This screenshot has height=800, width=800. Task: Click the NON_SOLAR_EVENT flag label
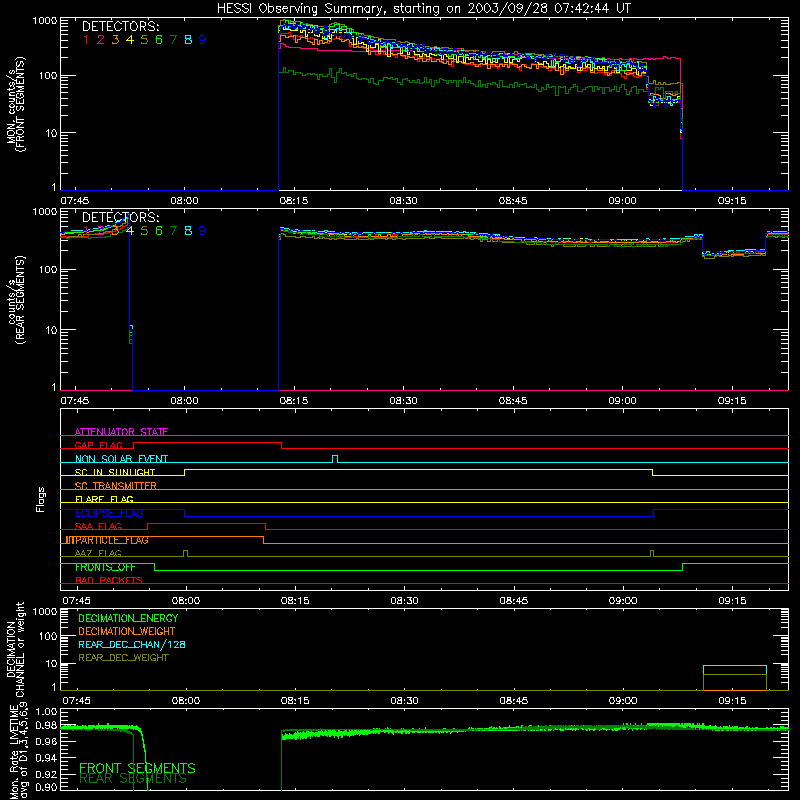121,459
